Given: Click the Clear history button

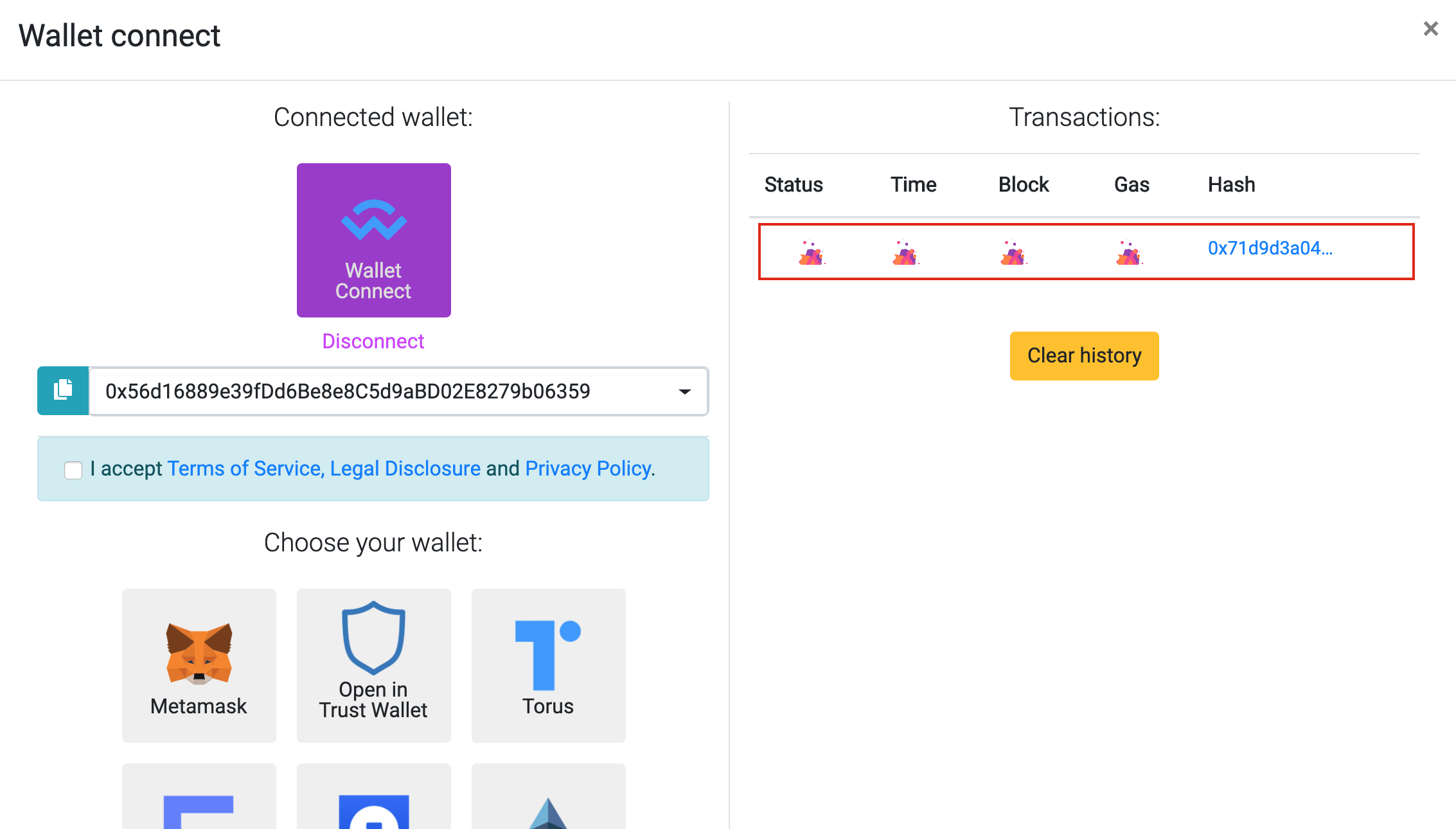Looking at the screenshot, I should [x=1084, y=355].
